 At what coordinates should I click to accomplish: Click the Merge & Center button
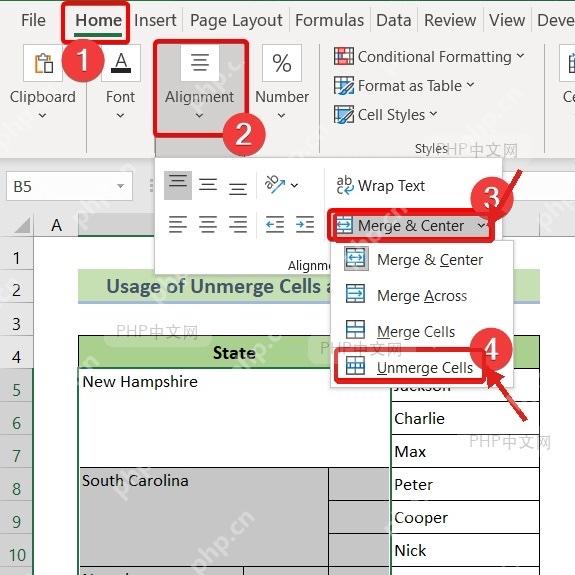click(x=401, y=226)
